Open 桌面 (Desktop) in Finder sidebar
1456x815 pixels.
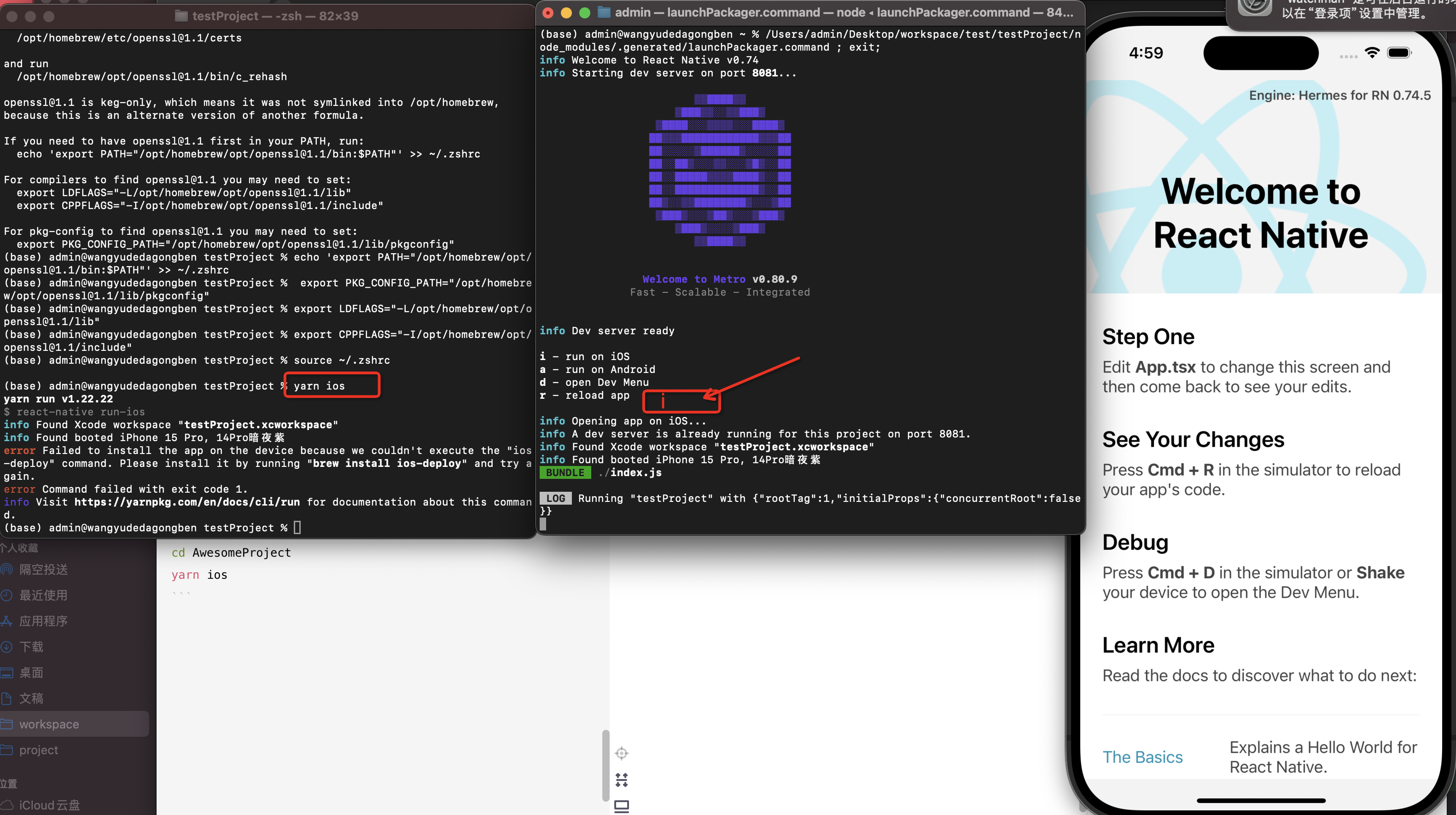tap(31, 673)
